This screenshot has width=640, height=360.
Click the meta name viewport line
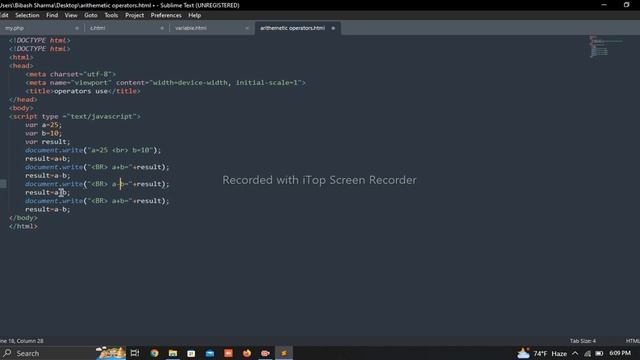tap(165, 82)
